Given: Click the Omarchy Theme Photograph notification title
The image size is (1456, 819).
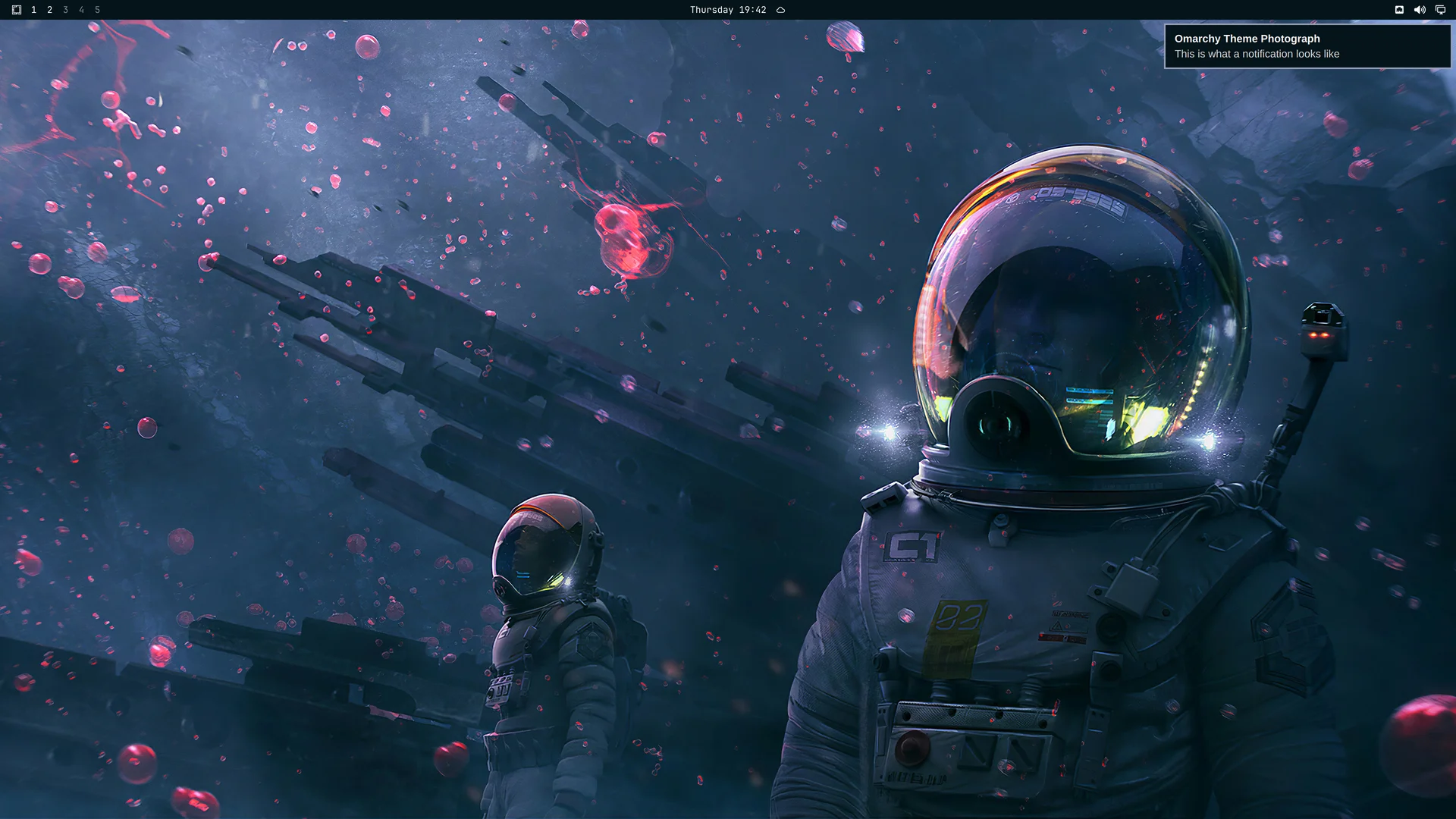Looking at the screenshot, I should (x=1247, y=39).
